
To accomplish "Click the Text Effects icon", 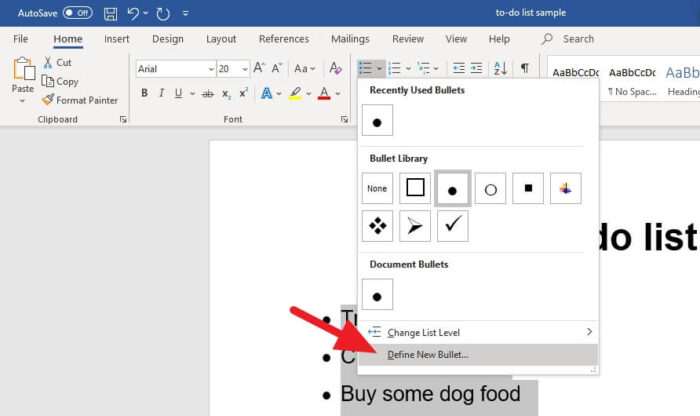I will pyautogui.click(x=267, y=93).
